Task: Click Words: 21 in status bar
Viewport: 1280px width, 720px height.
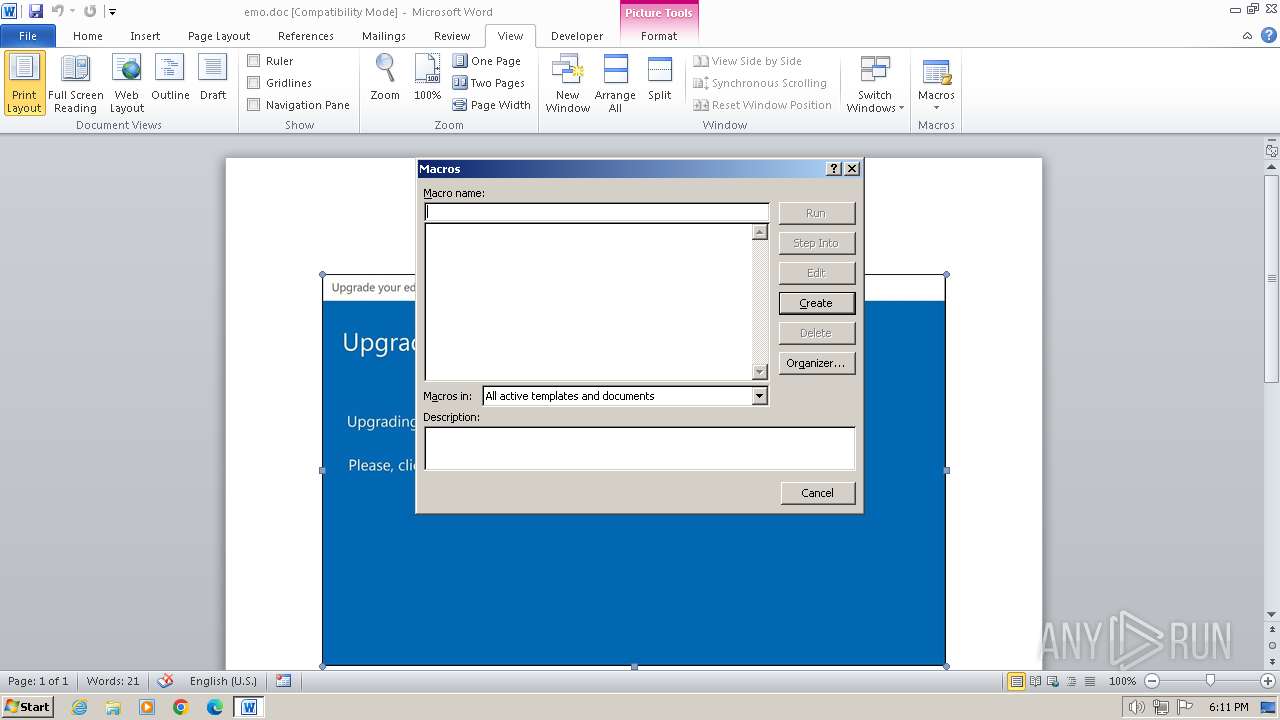Action: coord(113,681)
